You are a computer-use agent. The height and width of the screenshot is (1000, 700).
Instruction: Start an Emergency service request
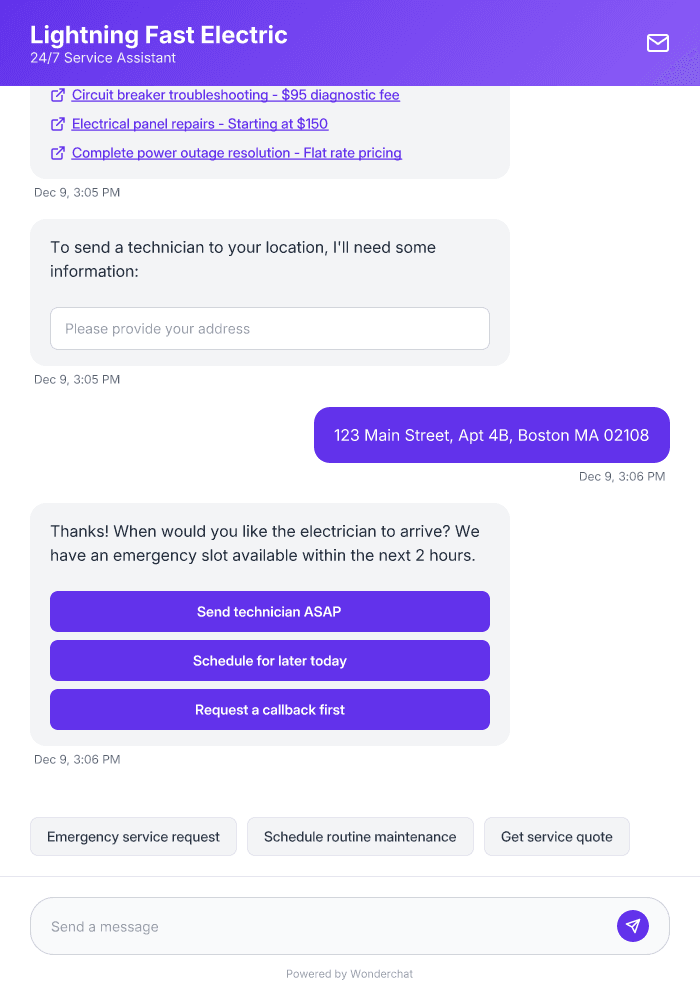point(133,836)
